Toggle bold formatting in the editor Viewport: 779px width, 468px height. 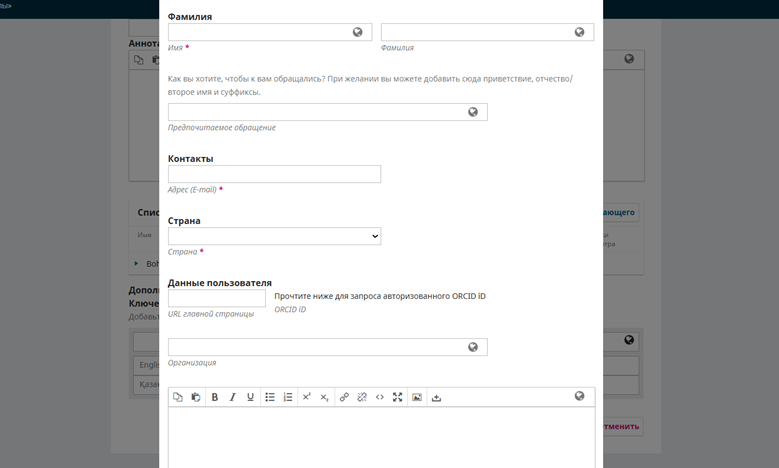215,397
